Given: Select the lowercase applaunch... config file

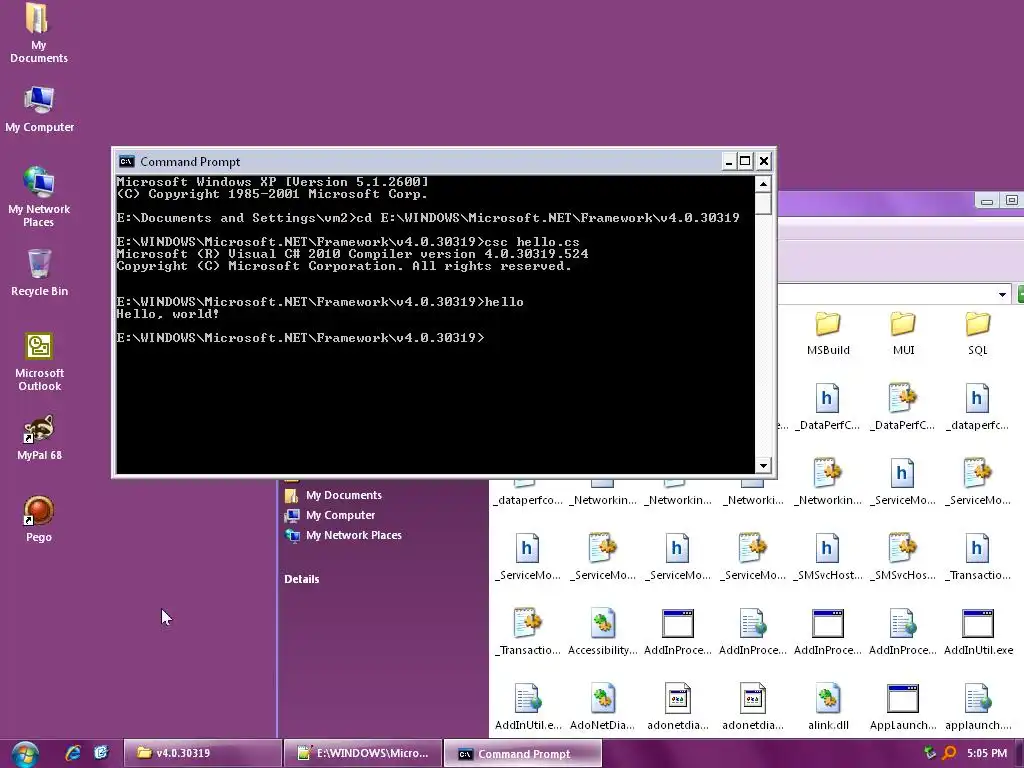Looking at the screenshot, I should point(978,708).
